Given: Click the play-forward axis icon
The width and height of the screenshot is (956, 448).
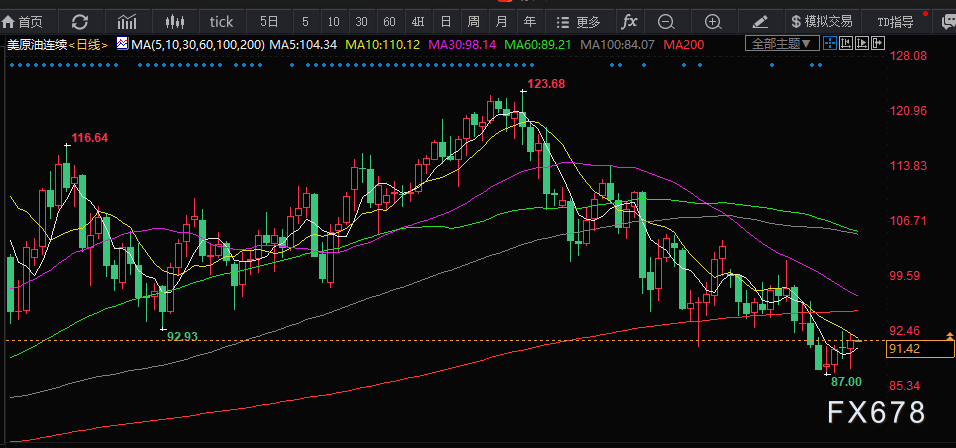Looking at the screenshot, I should tap(861, 43).
